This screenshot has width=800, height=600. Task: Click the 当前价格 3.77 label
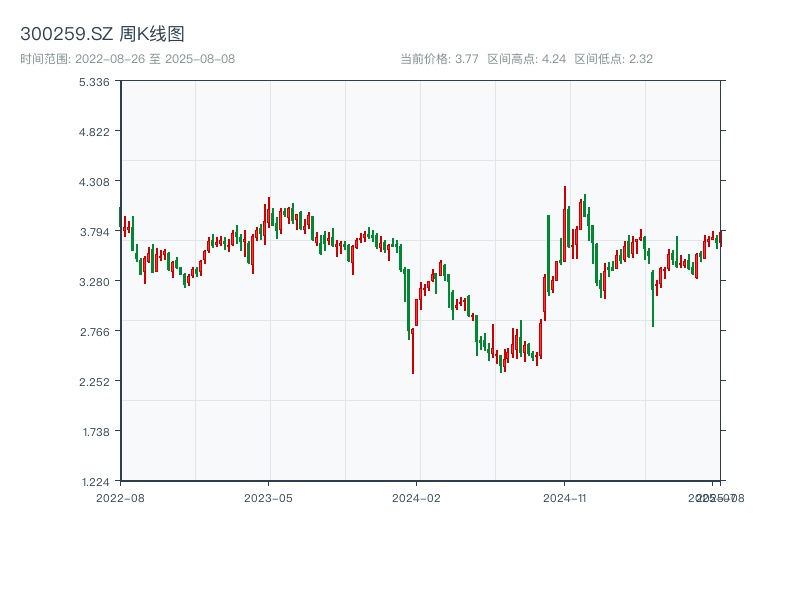point(439,59)
